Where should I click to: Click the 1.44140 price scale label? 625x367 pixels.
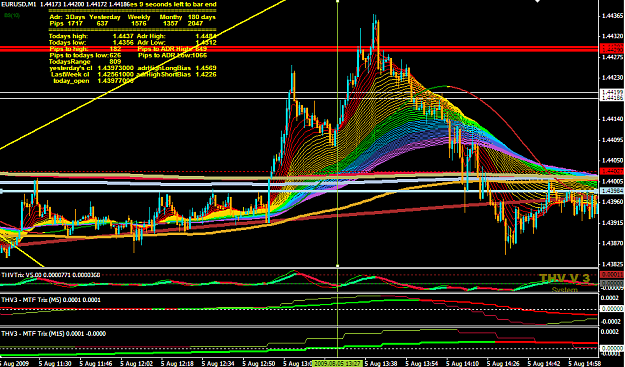tap(613, 119)
